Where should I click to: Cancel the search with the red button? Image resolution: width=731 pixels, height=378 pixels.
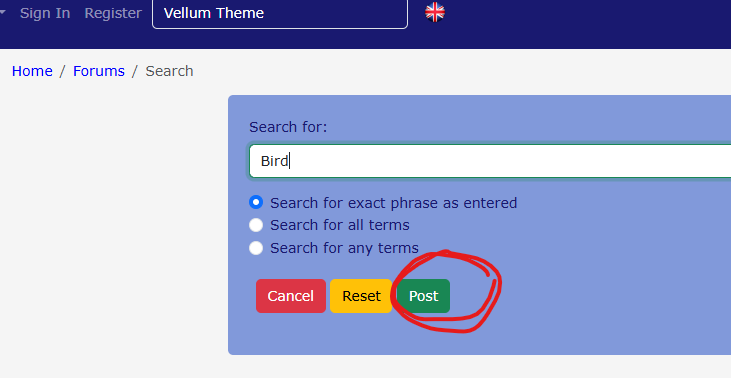pos(291,296)
